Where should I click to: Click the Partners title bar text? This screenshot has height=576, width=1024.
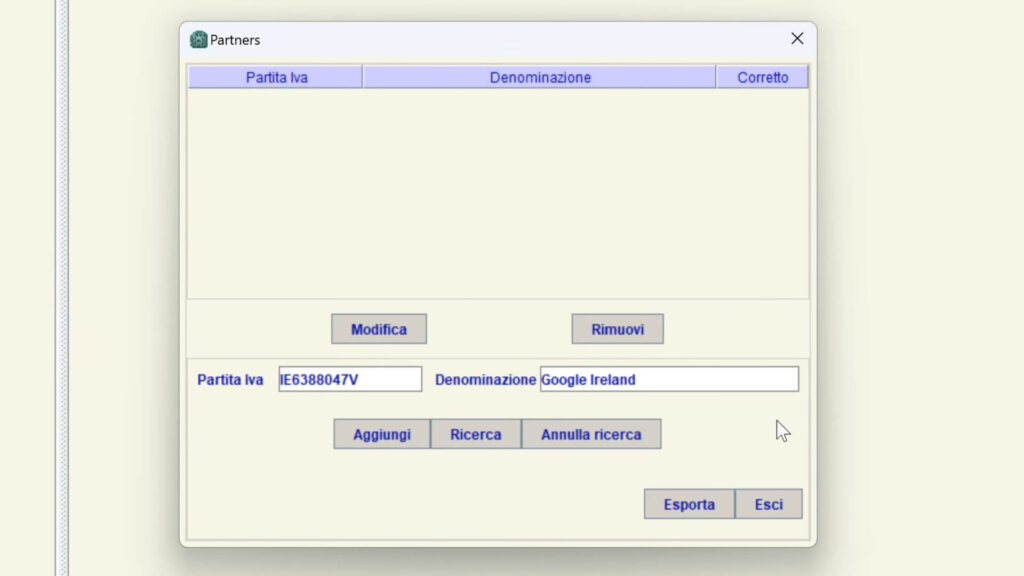click(235, 40)
